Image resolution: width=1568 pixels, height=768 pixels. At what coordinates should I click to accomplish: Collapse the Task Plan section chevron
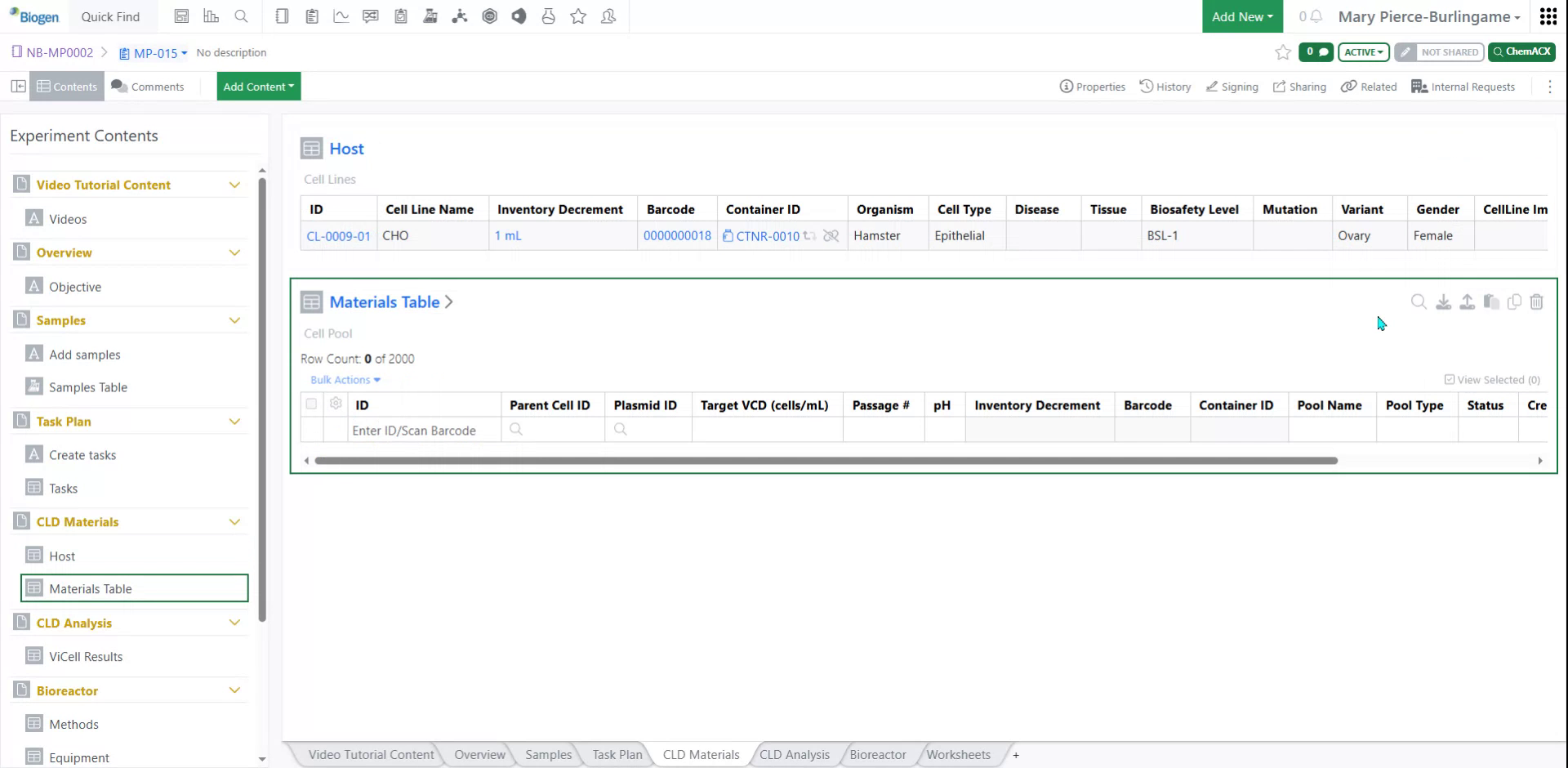235,421
